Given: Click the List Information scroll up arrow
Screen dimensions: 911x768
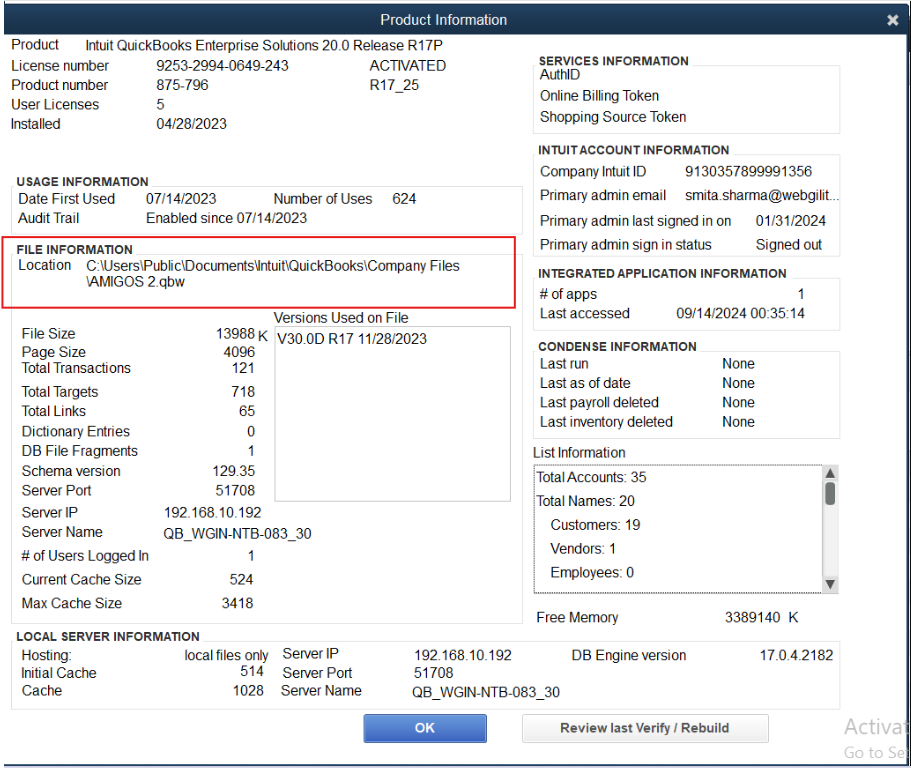Looking at the screenshot, I should tap(830, 473).
